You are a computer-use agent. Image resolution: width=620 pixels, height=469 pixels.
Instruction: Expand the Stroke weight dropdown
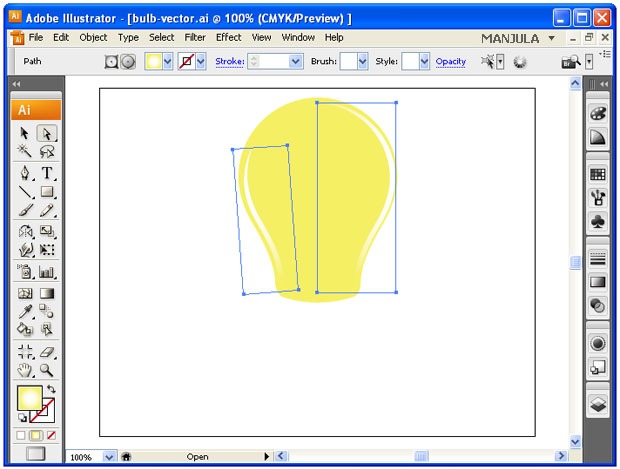[295, 61]
